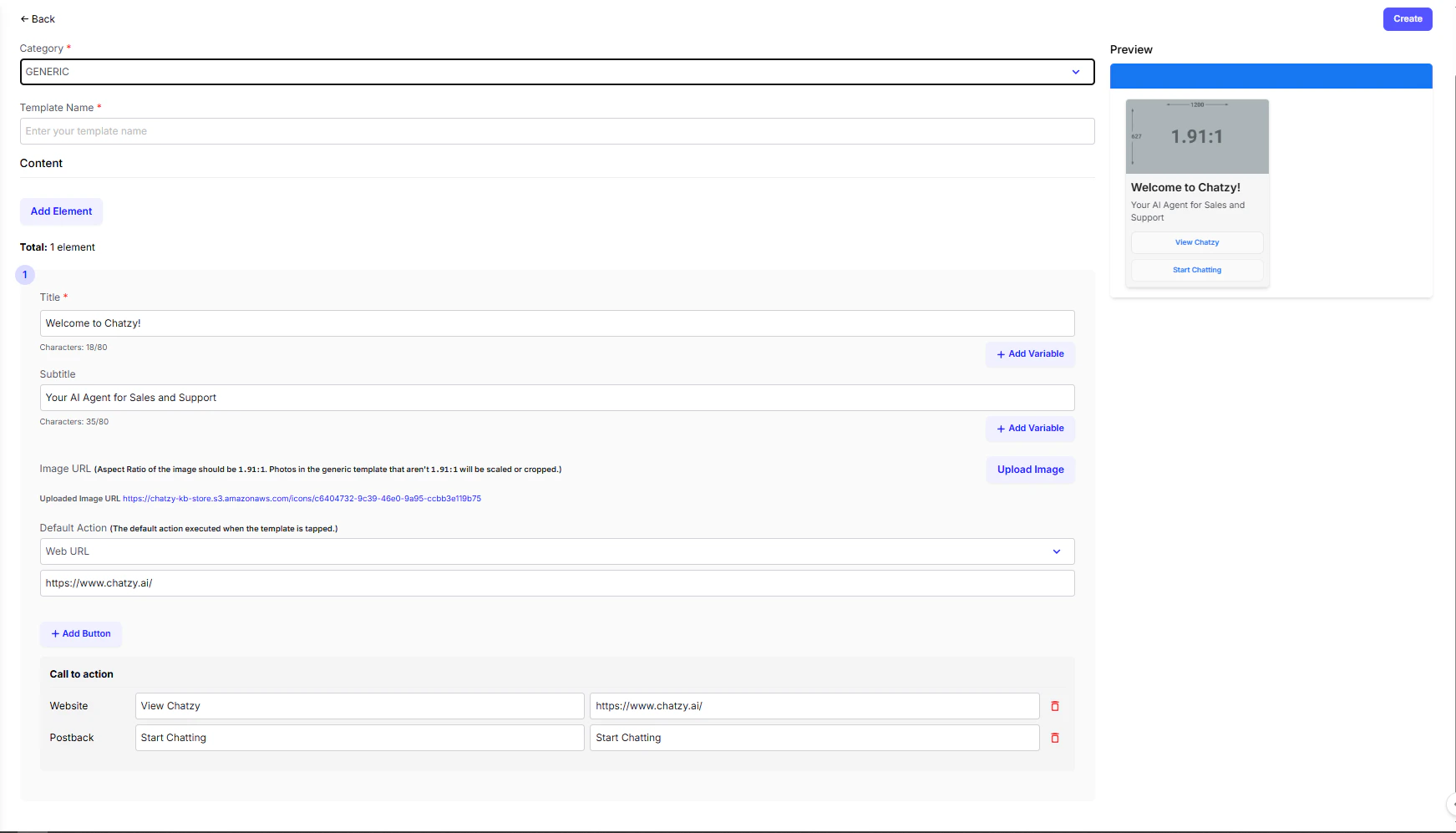Image resolution: width=1456 pixels, height=833 pixels.
Task: Click the 'Preview' heading
Action: coord(1131,50)
